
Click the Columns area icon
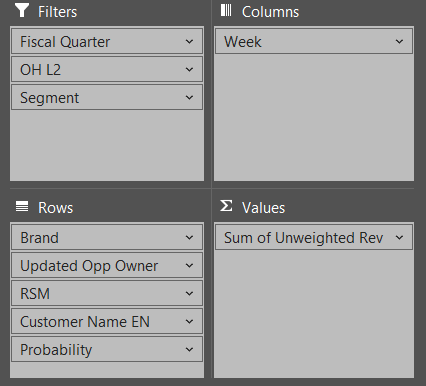pos(226,10)
